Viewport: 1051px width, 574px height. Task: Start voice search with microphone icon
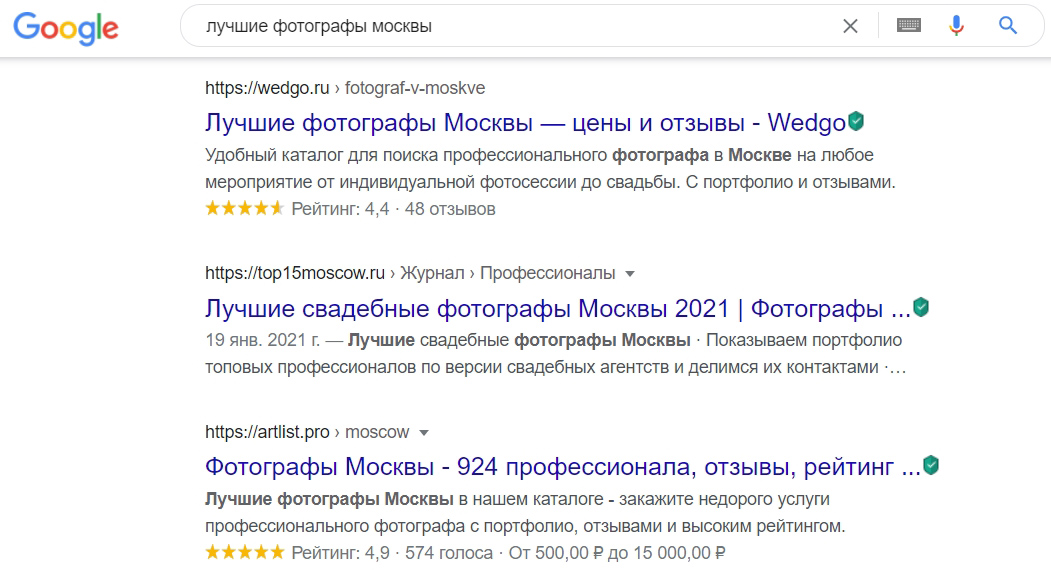tap(956, 27)
